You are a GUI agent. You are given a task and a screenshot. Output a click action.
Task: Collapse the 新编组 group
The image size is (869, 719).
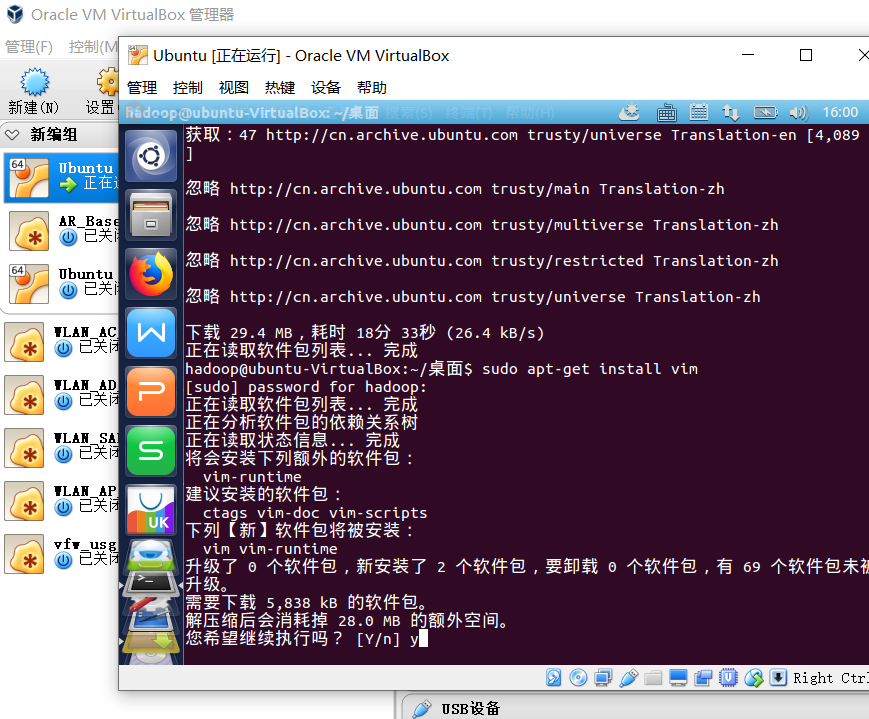12,134
